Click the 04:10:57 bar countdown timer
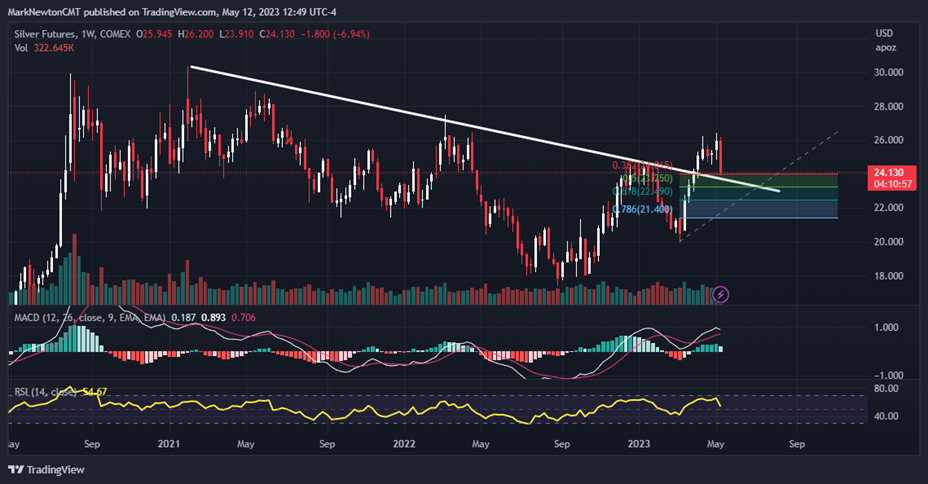 [891, 185]
